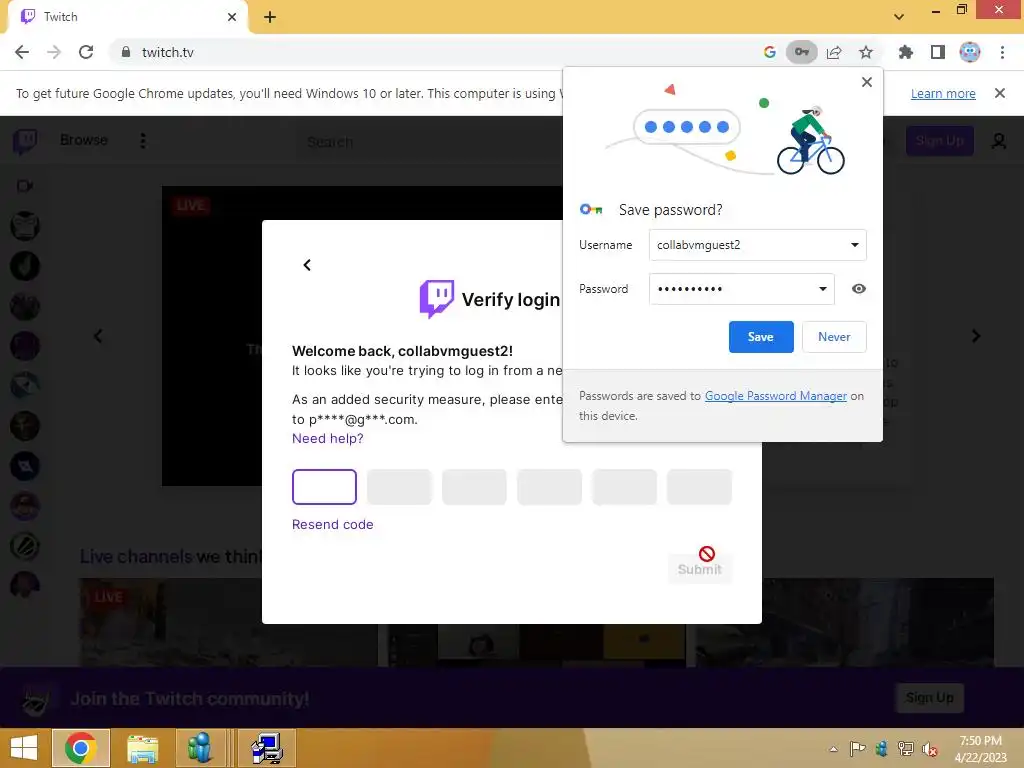
Task: Click the Submit button
Action: pyautogui.click(x=699, y=569)
